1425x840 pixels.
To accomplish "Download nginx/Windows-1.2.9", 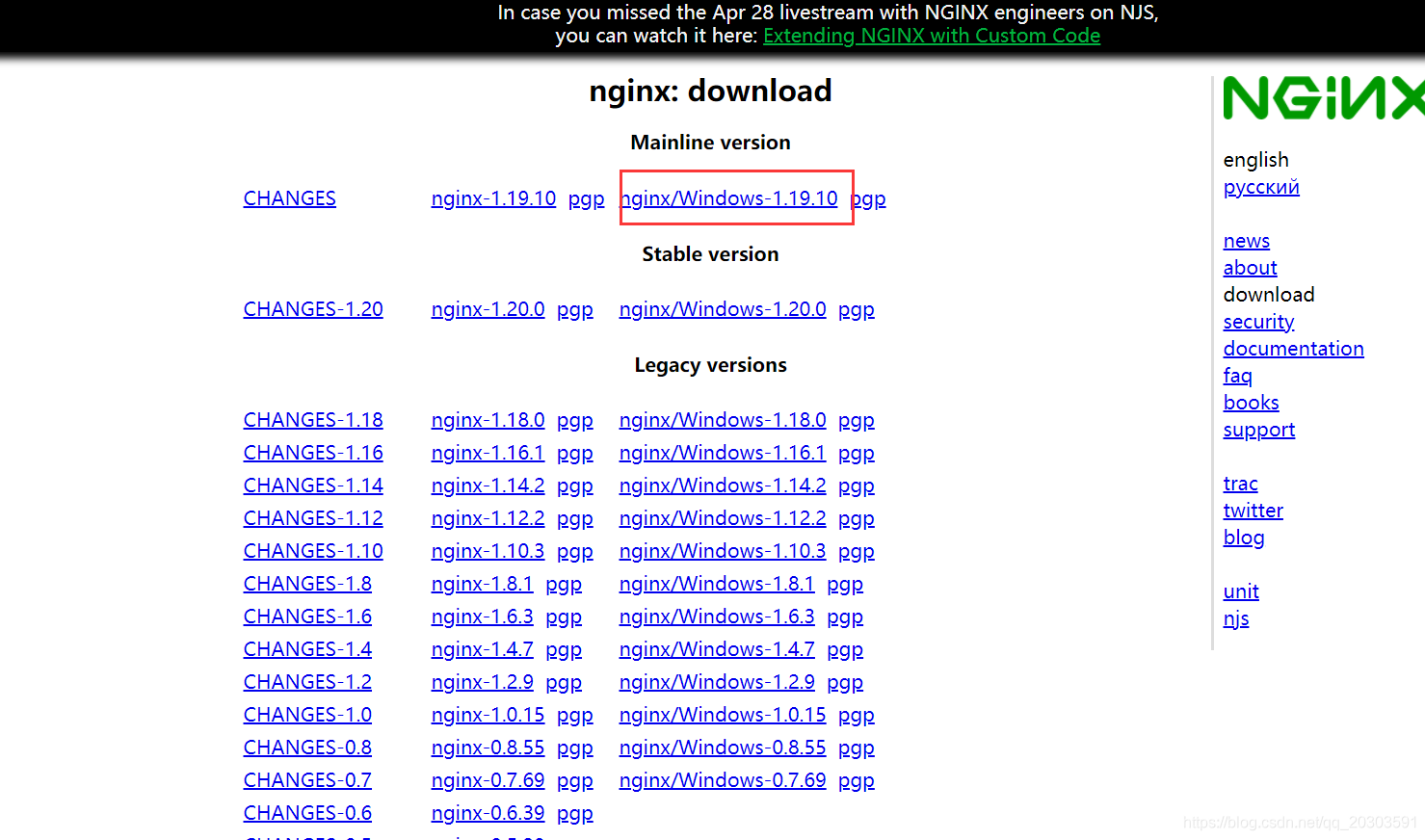I will [x=717, y=682].
